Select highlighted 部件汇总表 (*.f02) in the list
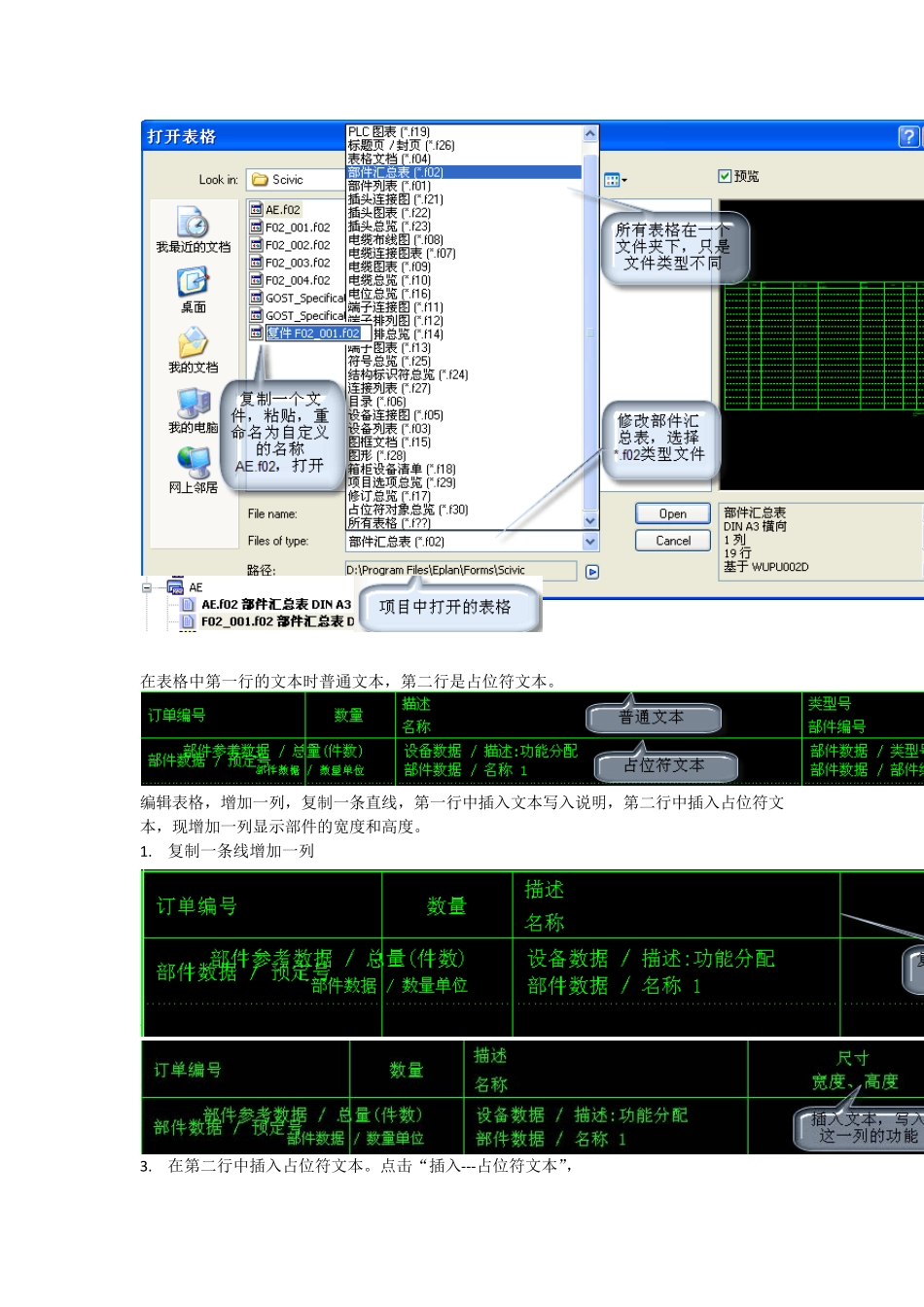Viewport: 924px width, 1307px height. [x=464, y=172]
